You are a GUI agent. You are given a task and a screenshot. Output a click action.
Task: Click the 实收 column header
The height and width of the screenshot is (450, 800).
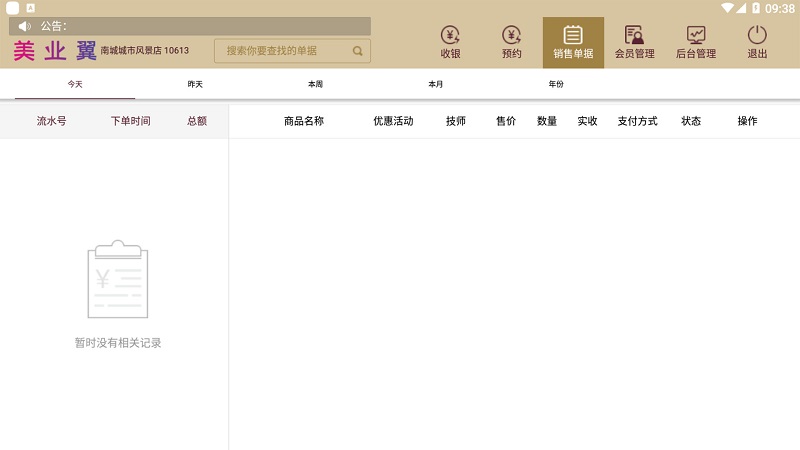point(587,121)
